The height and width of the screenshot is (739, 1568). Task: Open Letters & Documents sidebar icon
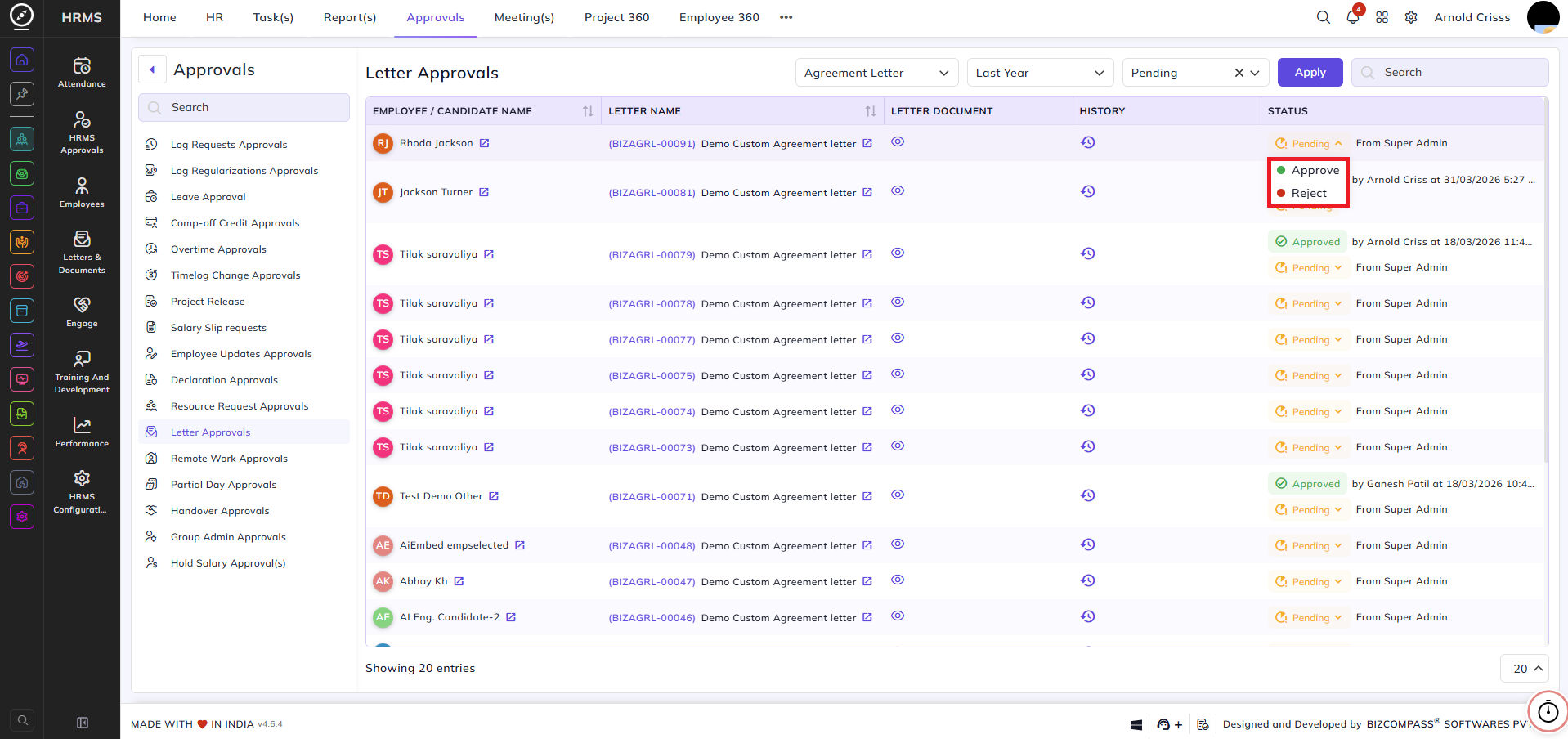(82, 252)
